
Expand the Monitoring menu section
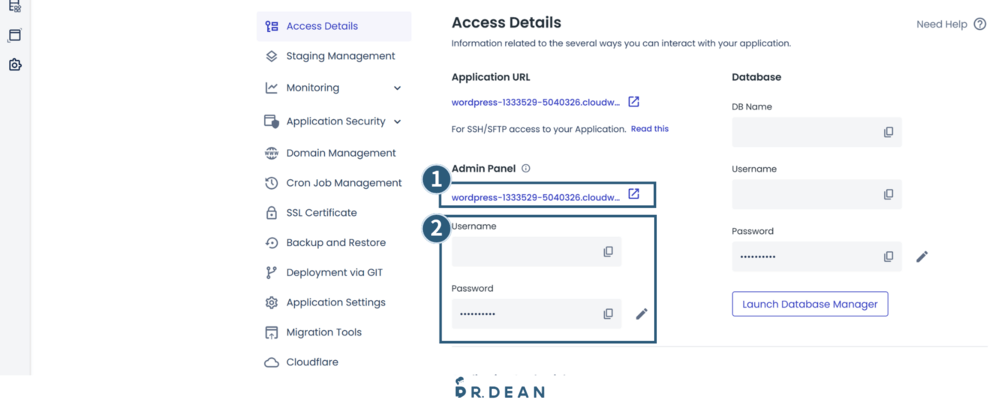point(397,88)
